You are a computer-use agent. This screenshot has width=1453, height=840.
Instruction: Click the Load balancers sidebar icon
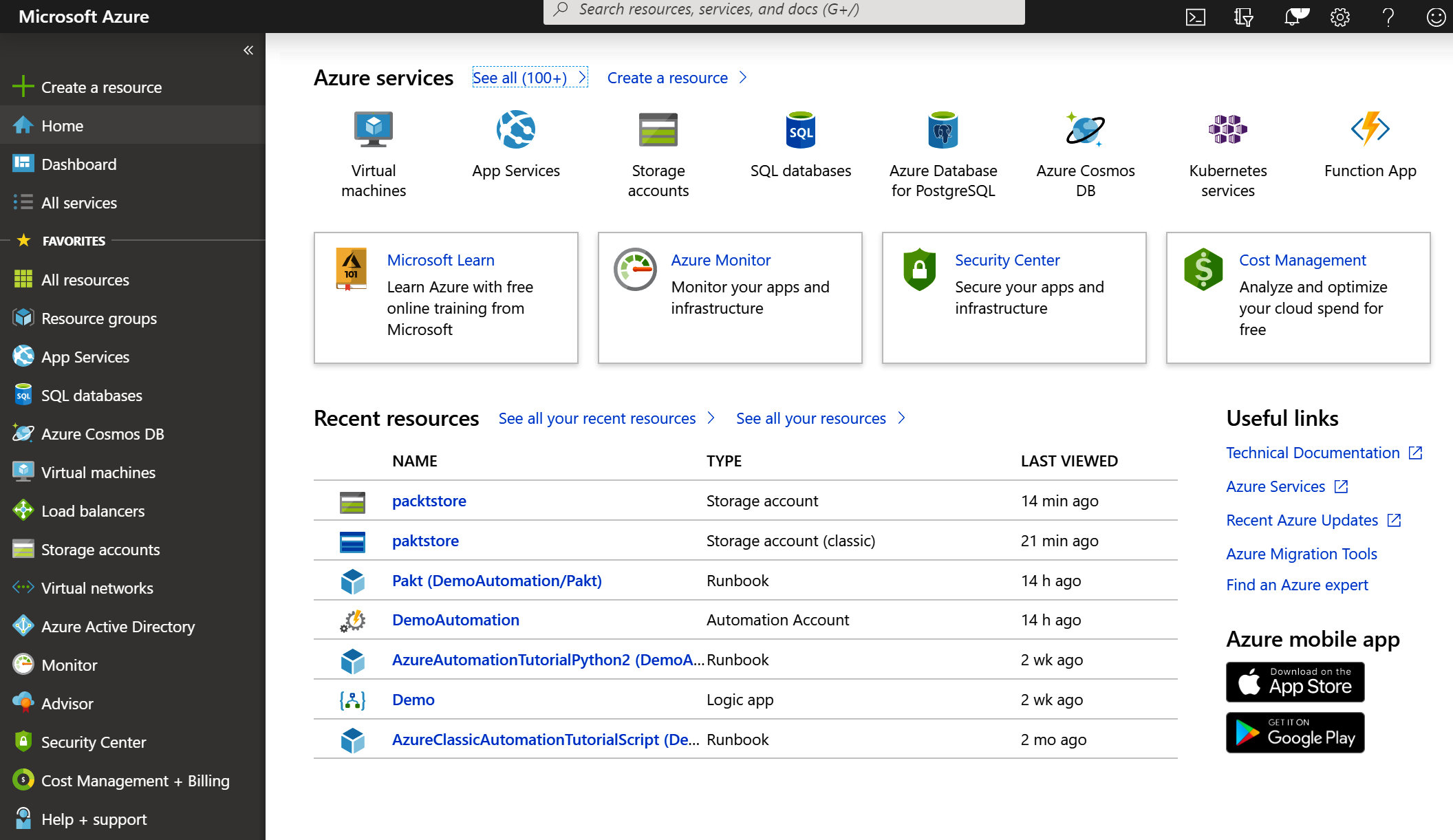[23, 510]
